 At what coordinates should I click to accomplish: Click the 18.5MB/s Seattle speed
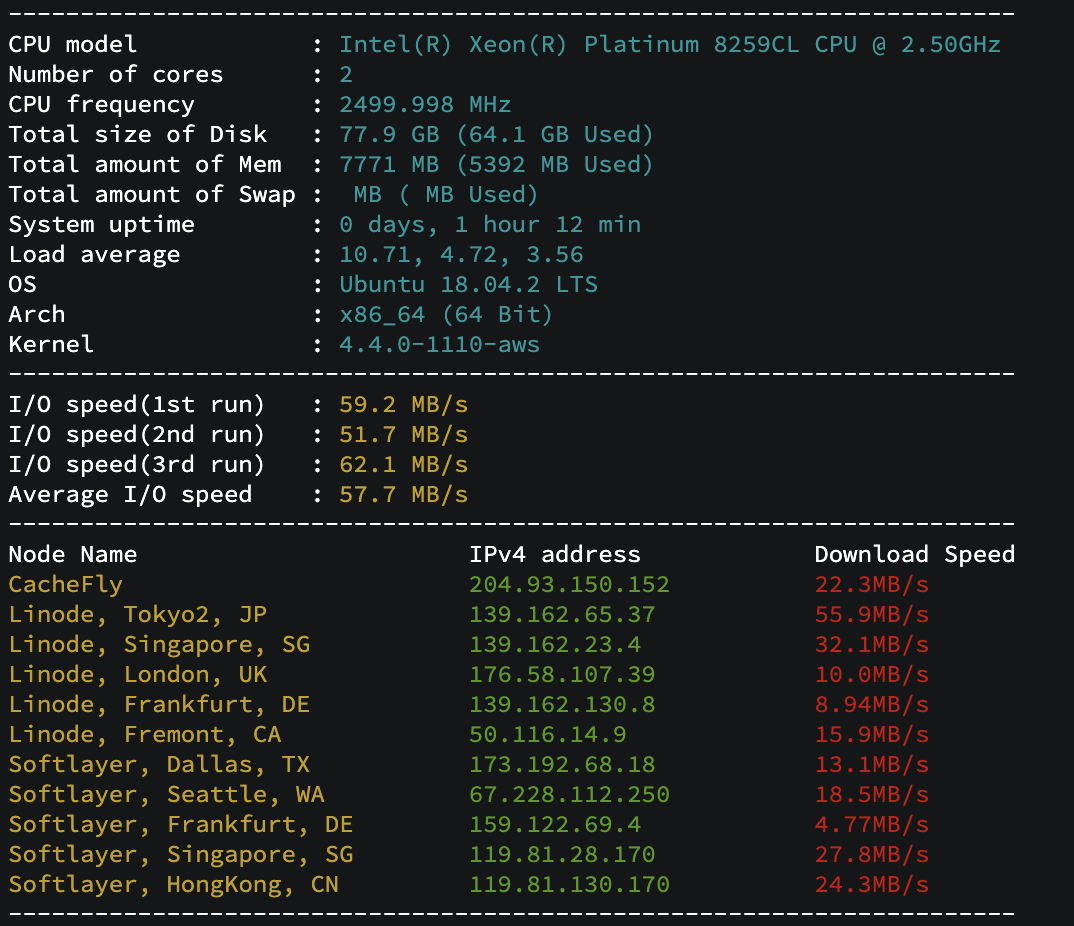click(872, 795)
